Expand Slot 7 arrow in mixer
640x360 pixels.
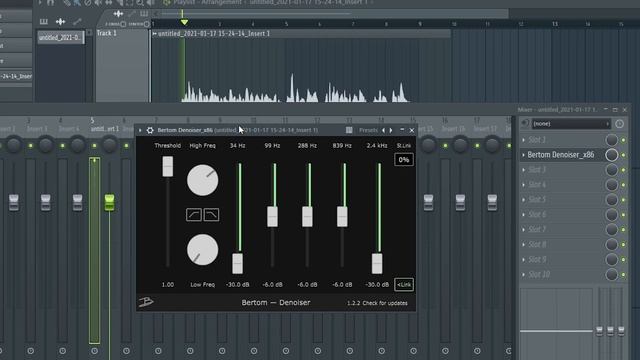click(x=524, y=229)
